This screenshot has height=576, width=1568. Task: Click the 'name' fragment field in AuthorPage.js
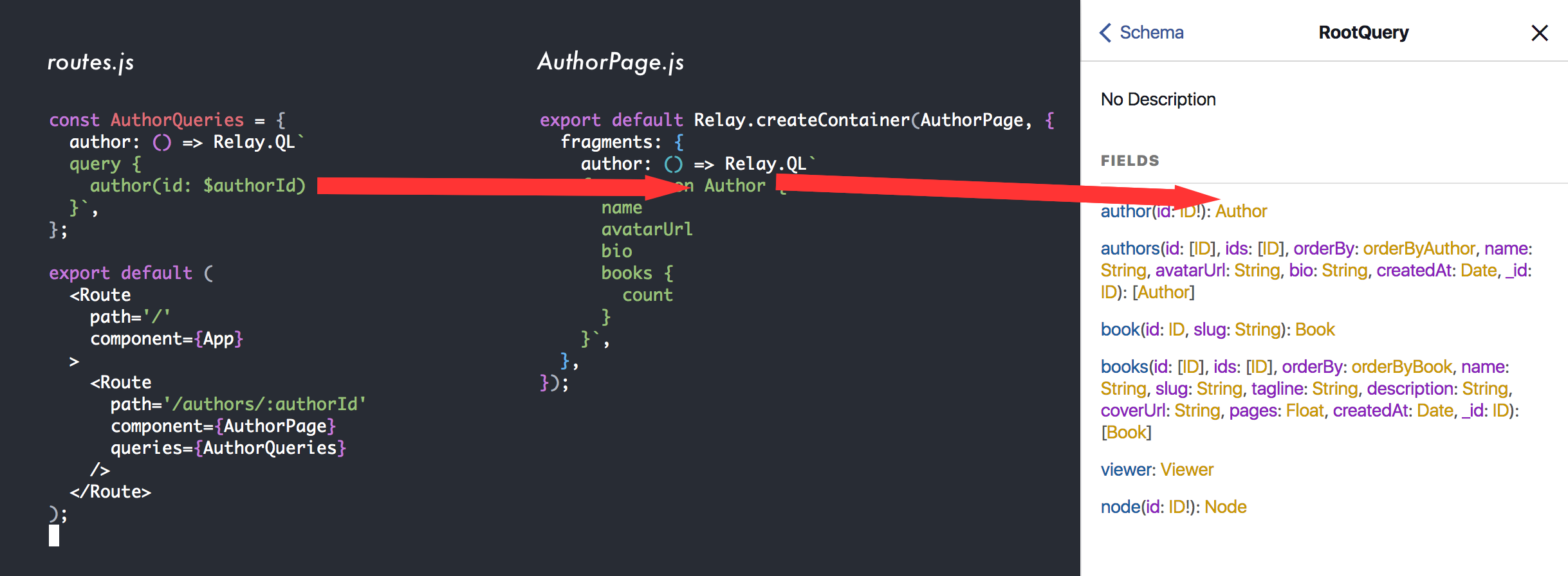pyautogui.click(x=622, y=208)
